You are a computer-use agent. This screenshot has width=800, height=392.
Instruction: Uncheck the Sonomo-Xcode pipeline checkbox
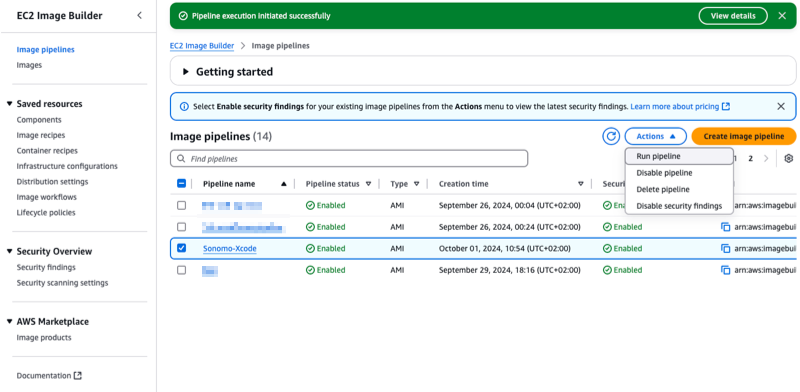click(x=181, y=248)
